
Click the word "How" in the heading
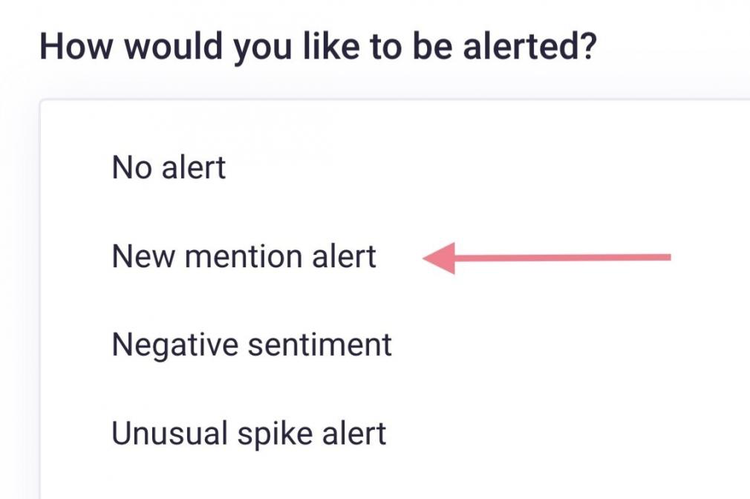point(76,46)
